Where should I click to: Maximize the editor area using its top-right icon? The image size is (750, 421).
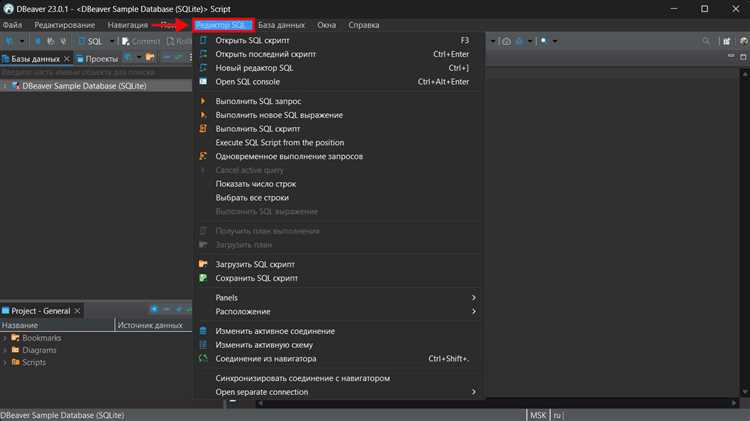[x=743, y=57]
